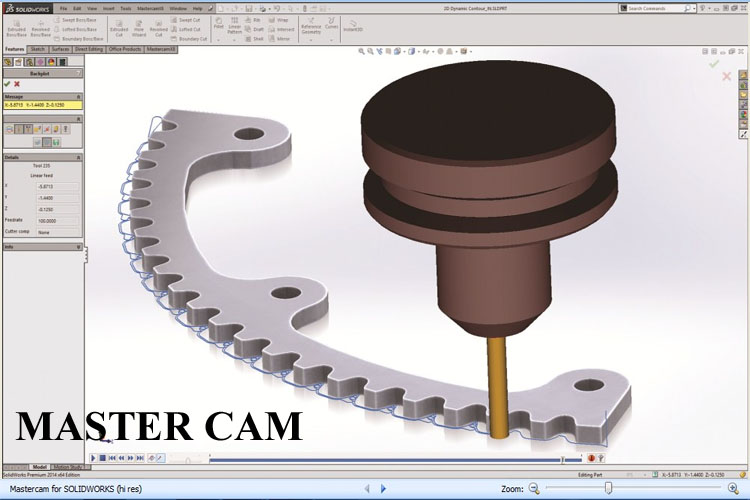
Task: Cancel with viewport corner red X
Action: (x=727, y=76)
